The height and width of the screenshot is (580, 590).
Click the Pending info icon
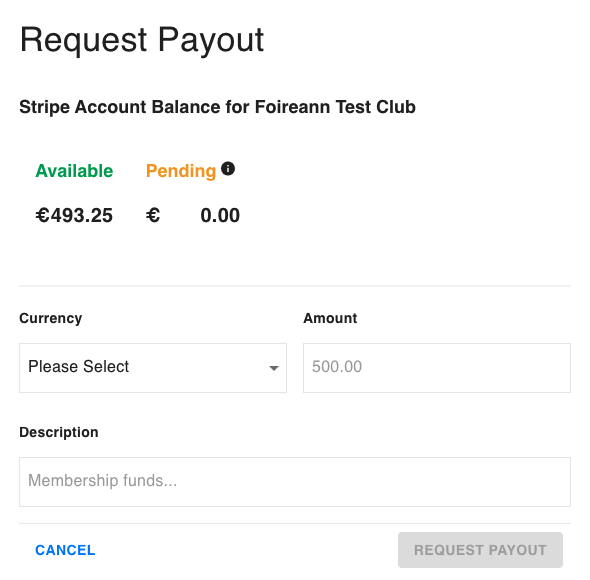click(x=228, y=169)
